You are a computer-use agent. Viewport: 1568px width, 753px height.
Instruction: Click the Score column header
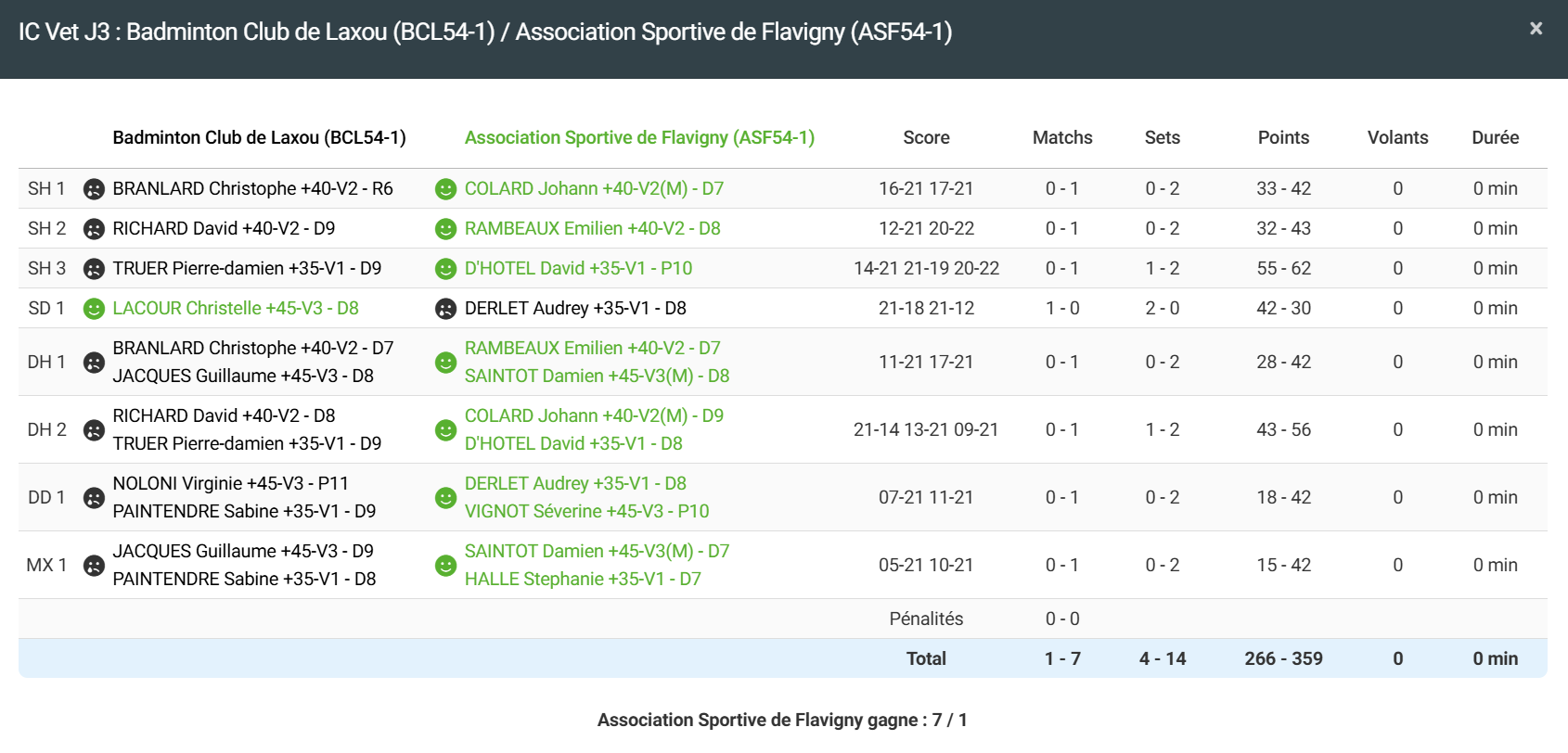(x=926, y=137)
